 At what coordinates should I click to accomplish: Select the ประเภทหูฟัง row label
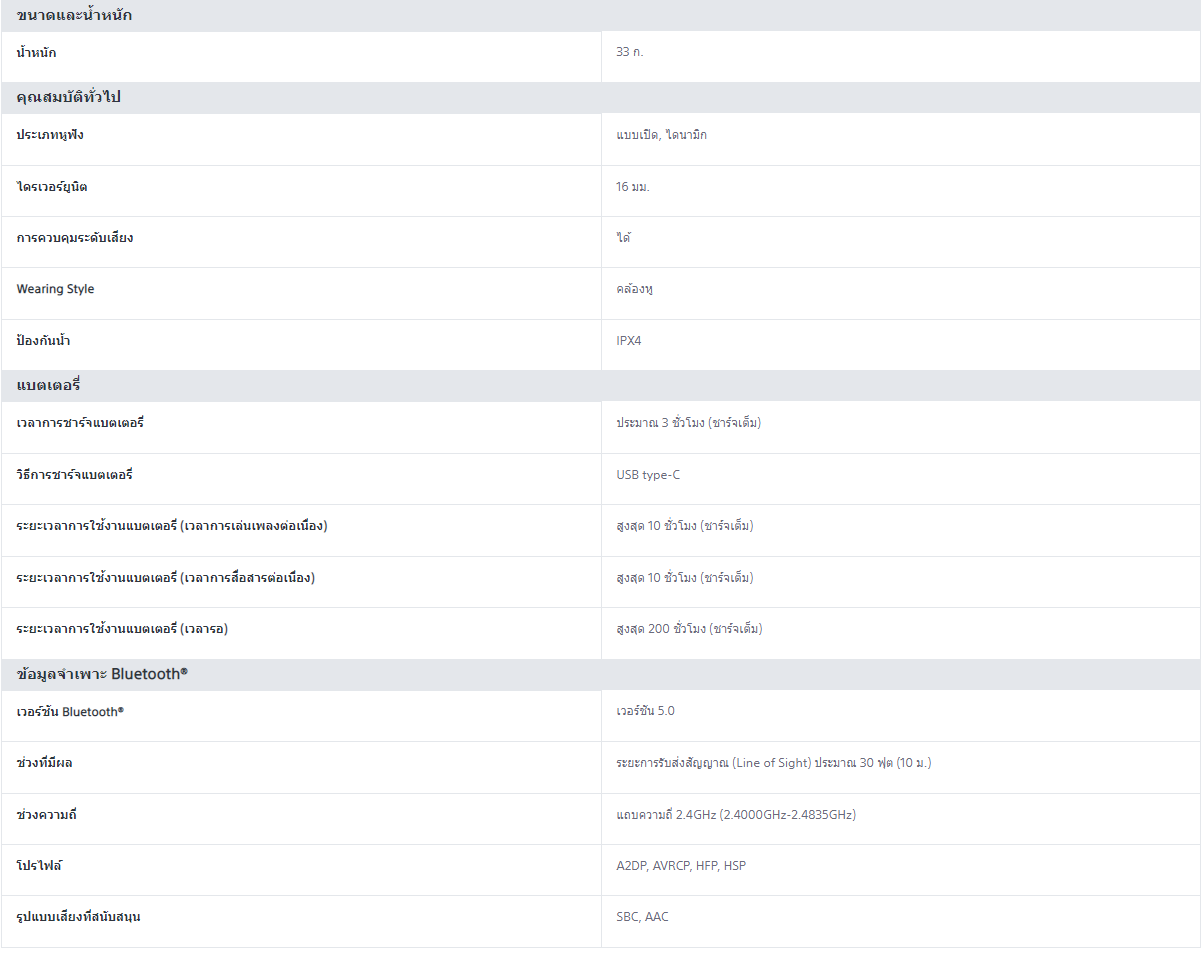click(50, 134)
